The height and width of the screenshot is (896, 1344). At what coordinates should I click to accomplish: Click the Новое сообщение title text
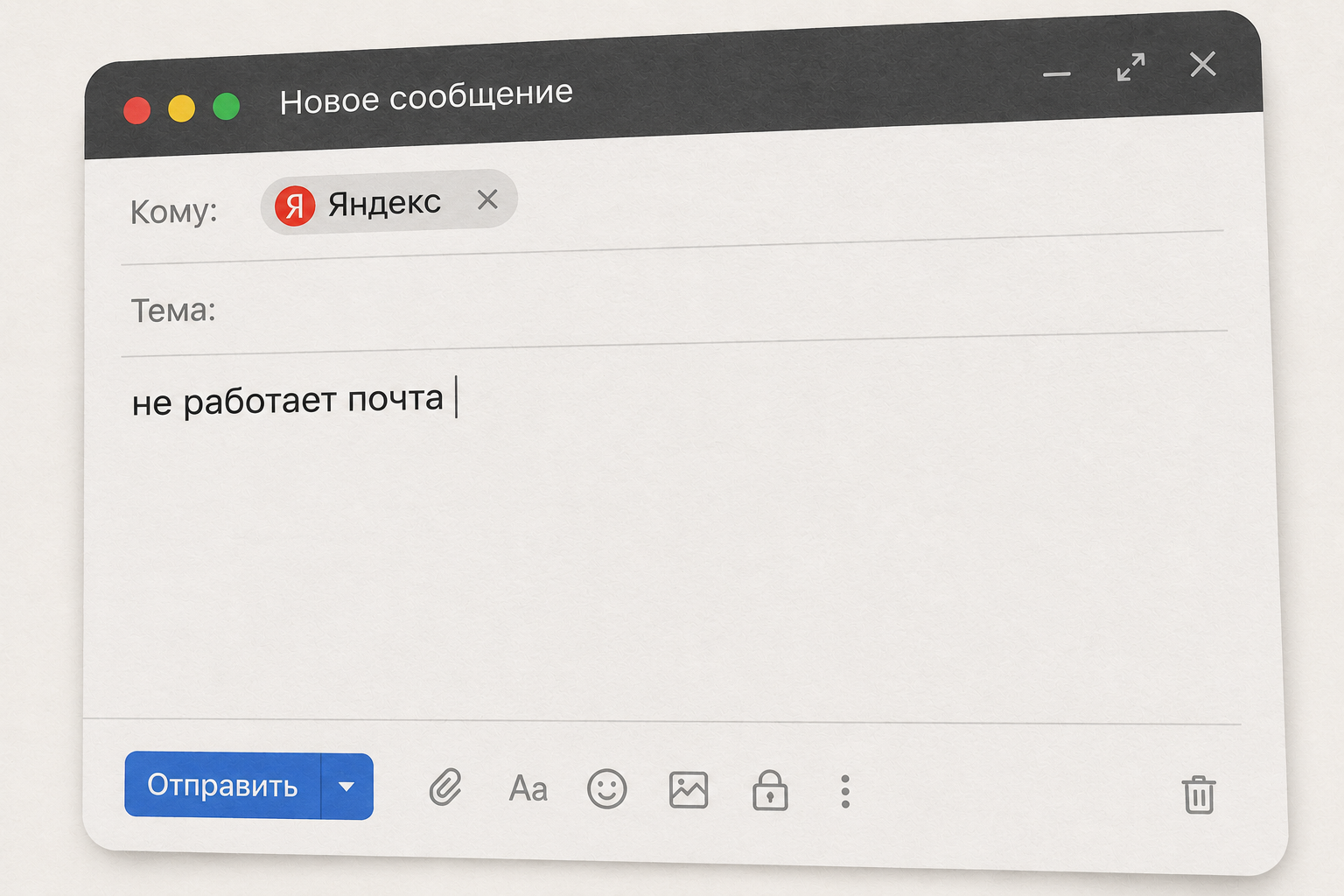pyautogui.click(x=426, y=97)
